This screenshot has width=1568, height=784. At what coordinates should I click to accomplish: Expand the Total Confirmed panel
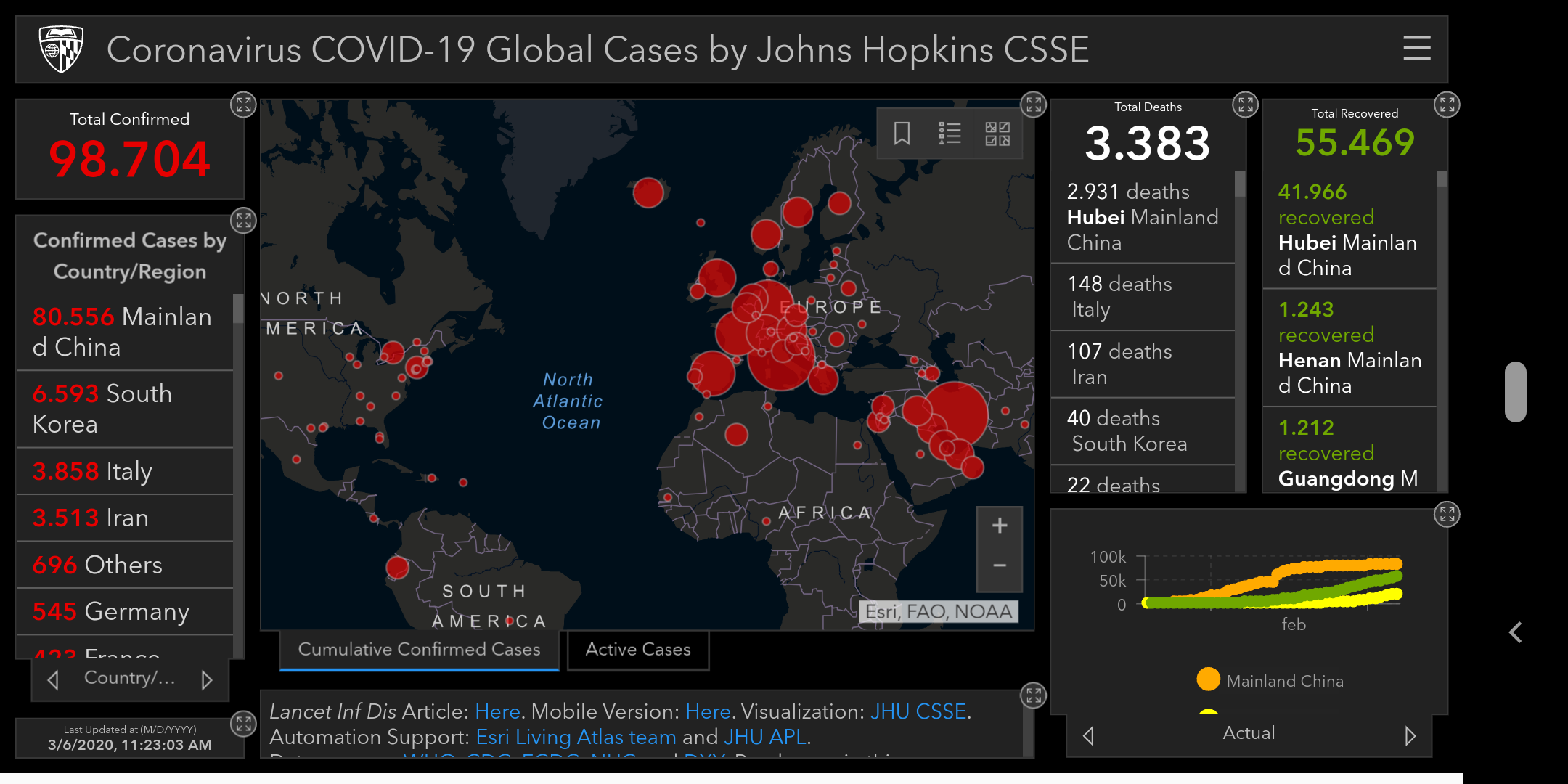click(x=243, y=105)
